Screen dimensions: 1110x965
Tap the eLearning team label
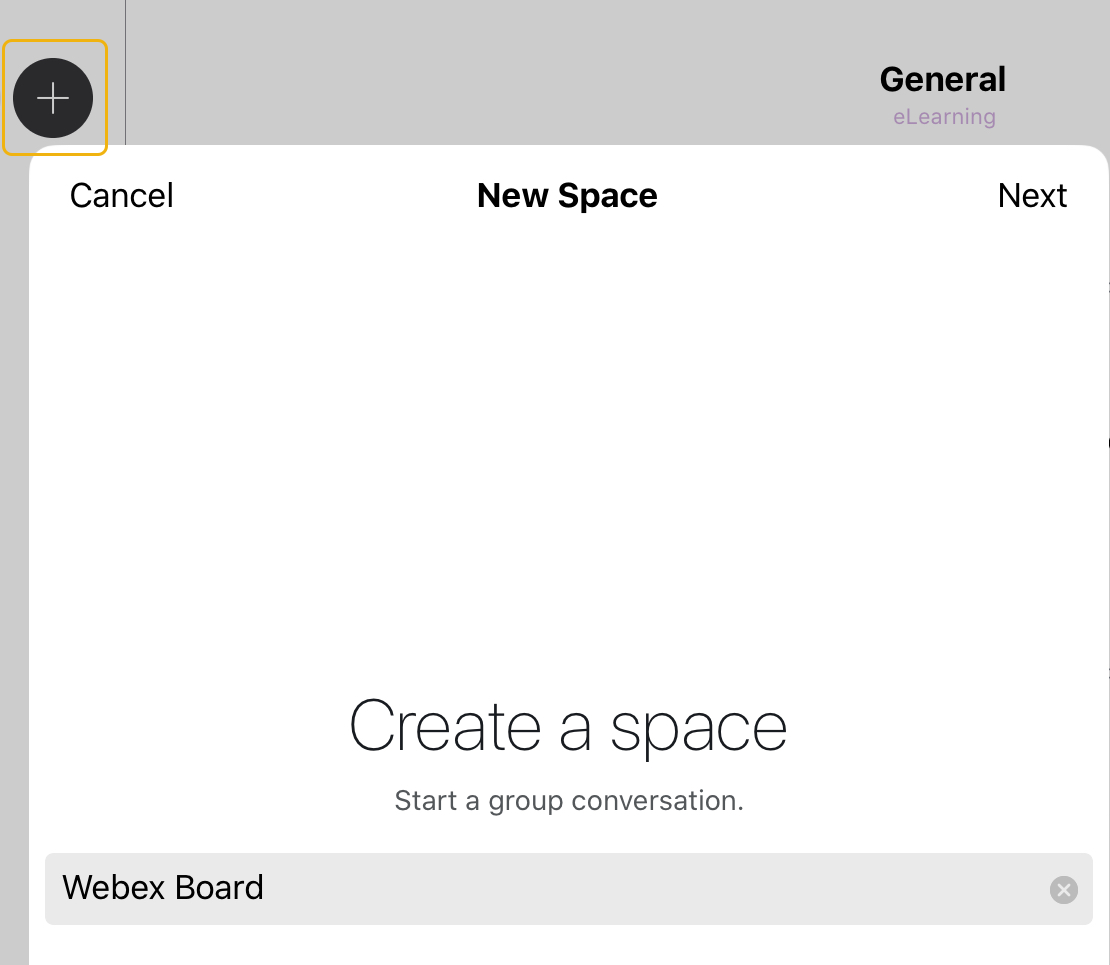tap(943, 116)
